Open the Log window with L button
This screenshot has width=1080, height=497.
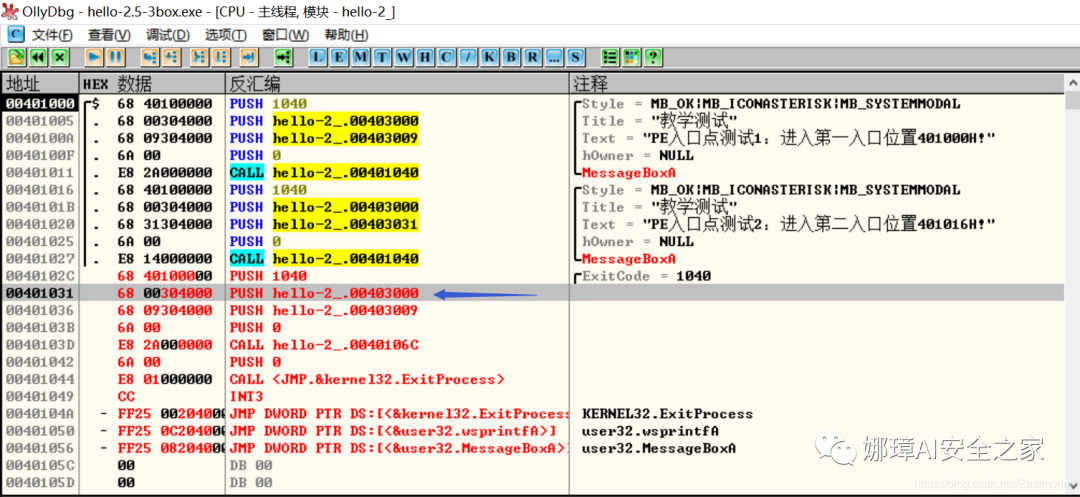318,57
